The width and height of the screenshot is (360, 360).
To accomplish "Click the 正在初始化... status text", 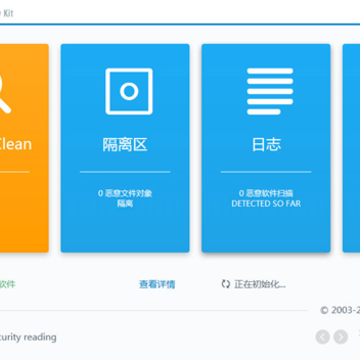I will click(260, 284).
